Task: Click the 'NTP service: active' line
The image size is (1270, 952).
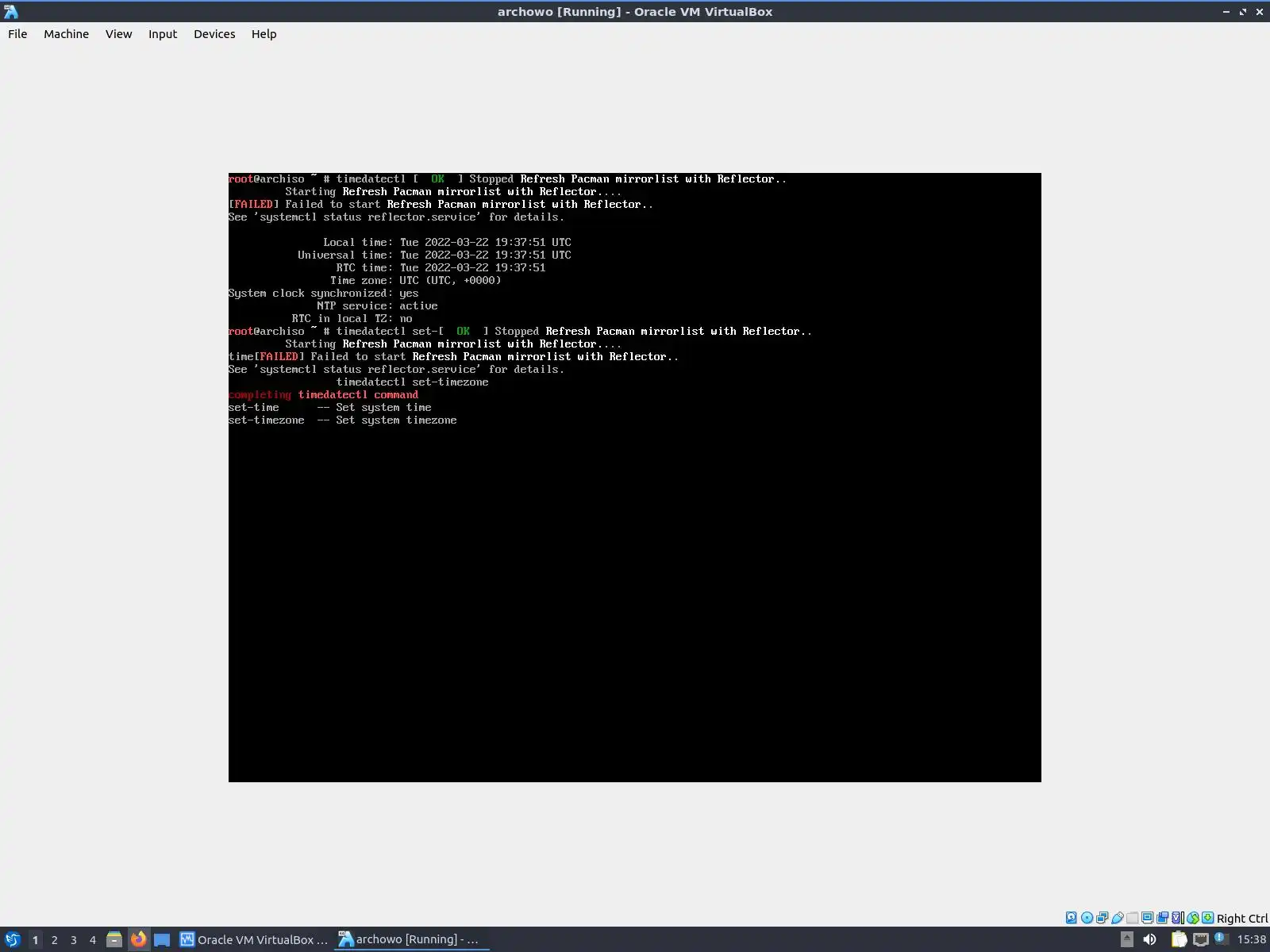Action: [377, 306]
